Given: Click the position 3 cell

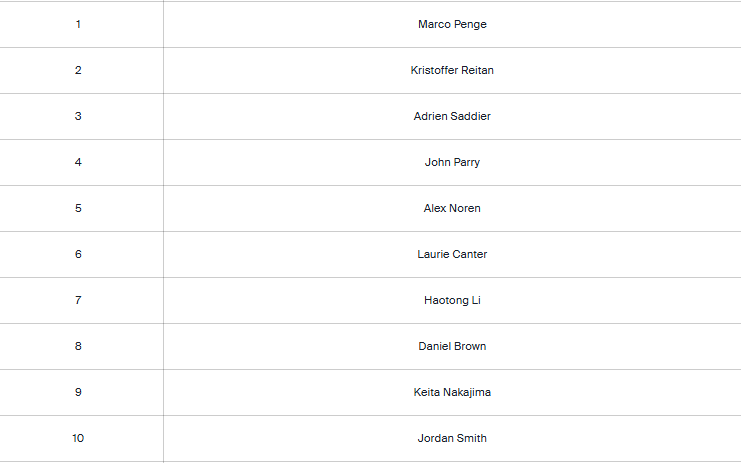Looking at the screenshot, I should pos(78,116).
